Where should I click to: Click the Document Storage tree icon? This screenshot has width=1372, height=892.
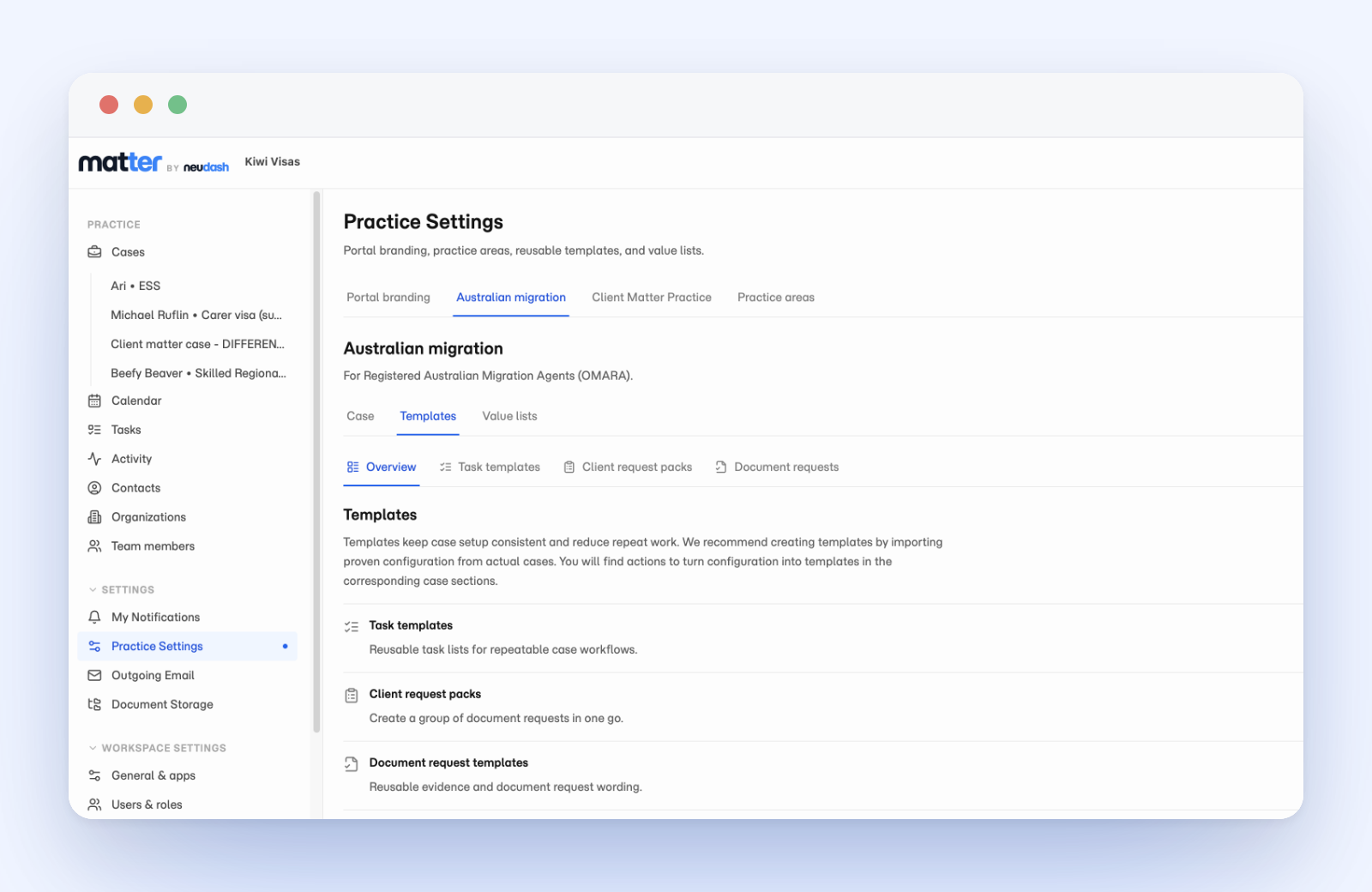click(94, 705)
